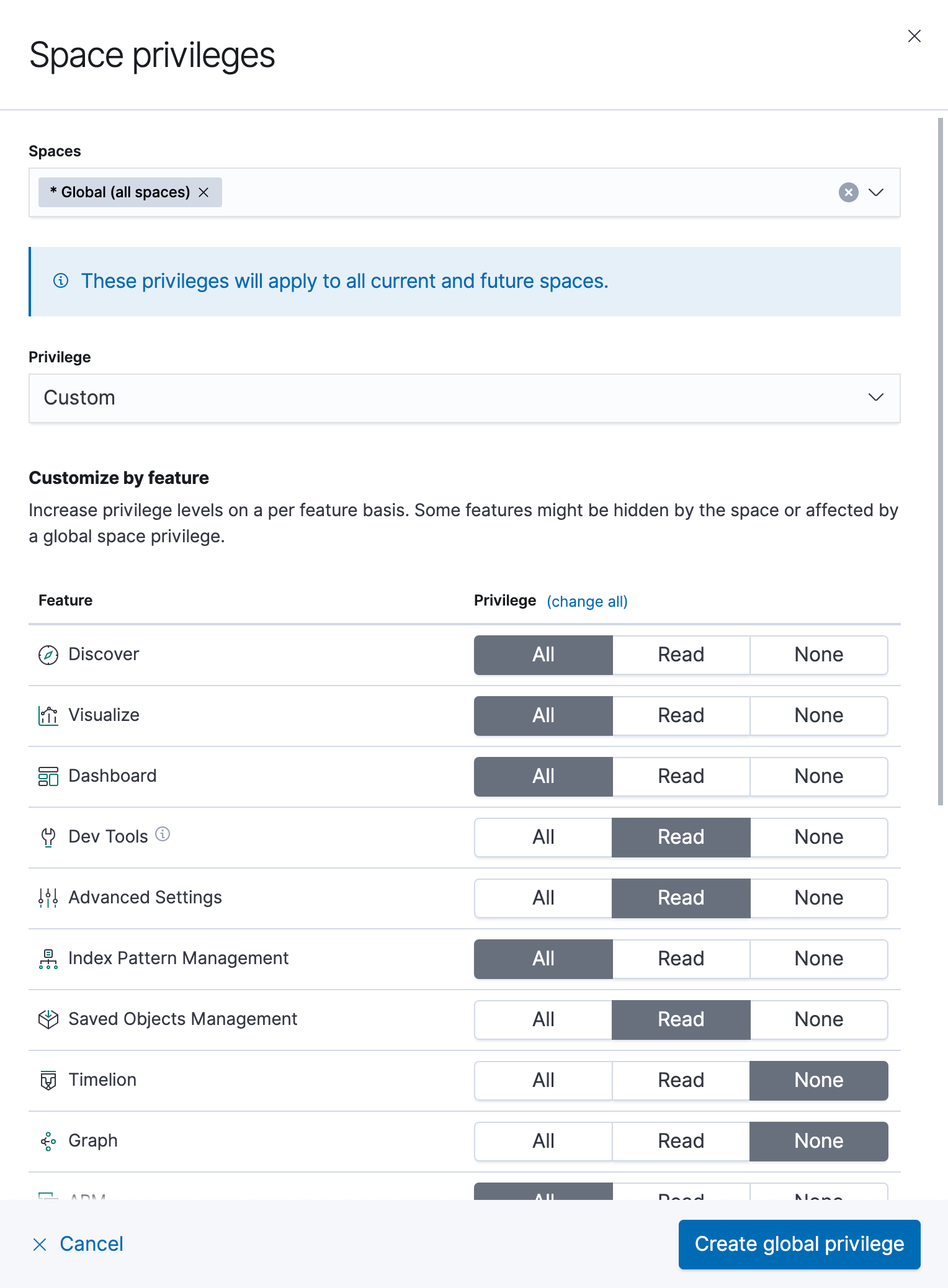Click Create global privilege button

799,1244
